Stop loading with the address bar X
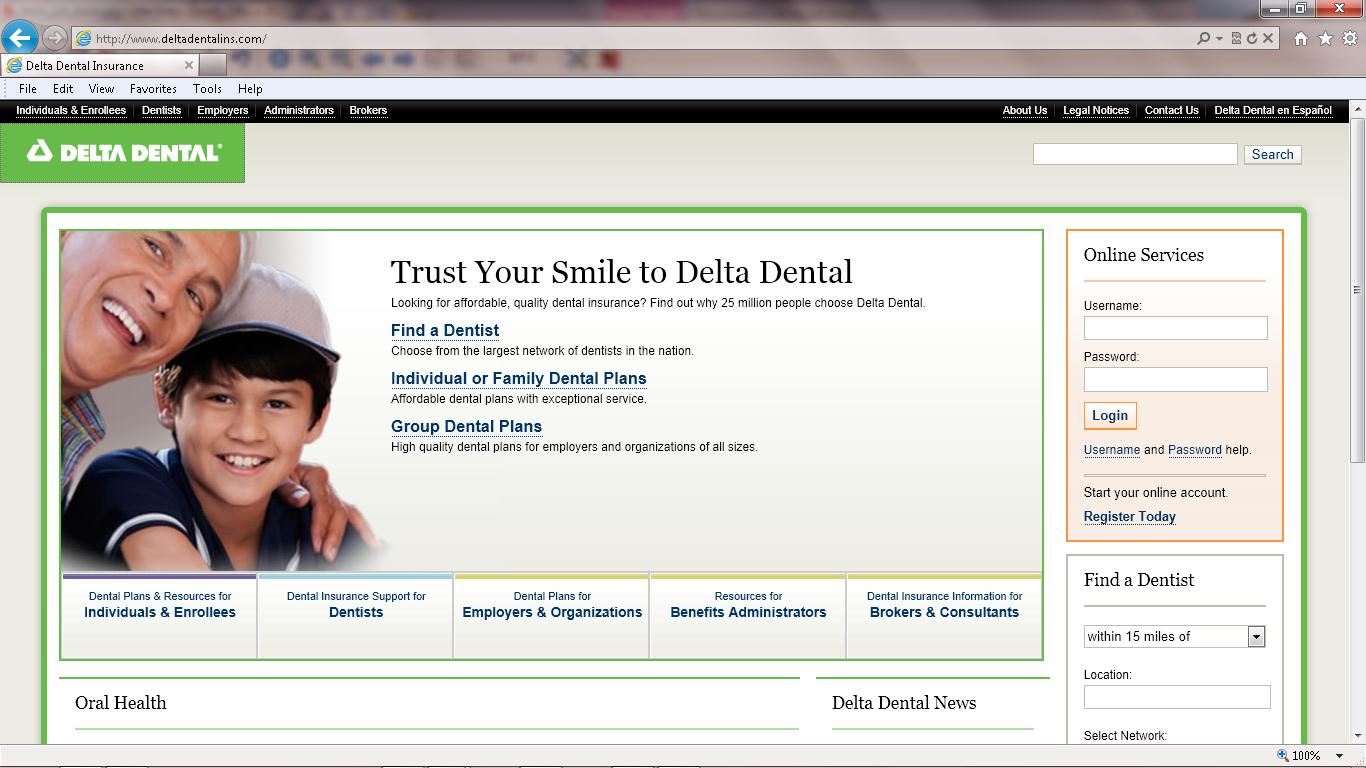 coord(1268,38)
